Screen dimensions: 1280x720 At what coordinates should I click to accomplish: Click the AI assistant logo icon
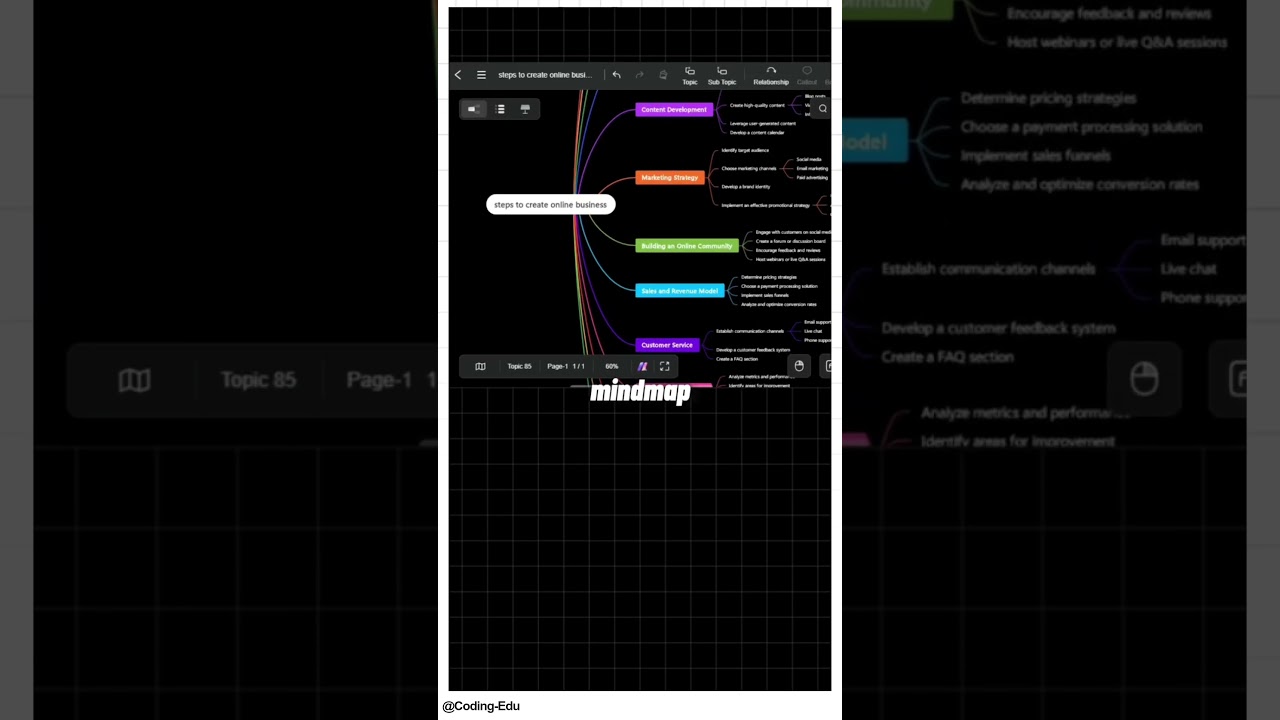tap(642, 366)
